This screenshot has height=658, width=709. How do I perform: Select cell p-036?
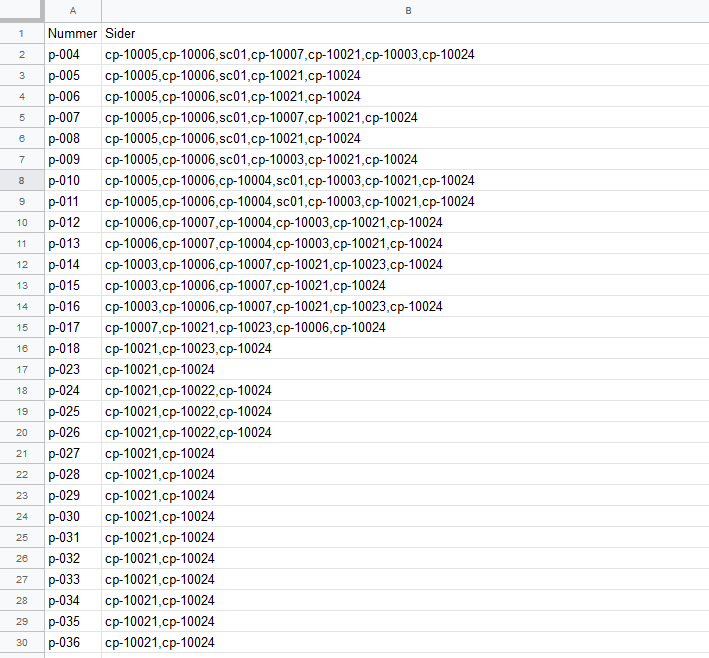point(73,642)
